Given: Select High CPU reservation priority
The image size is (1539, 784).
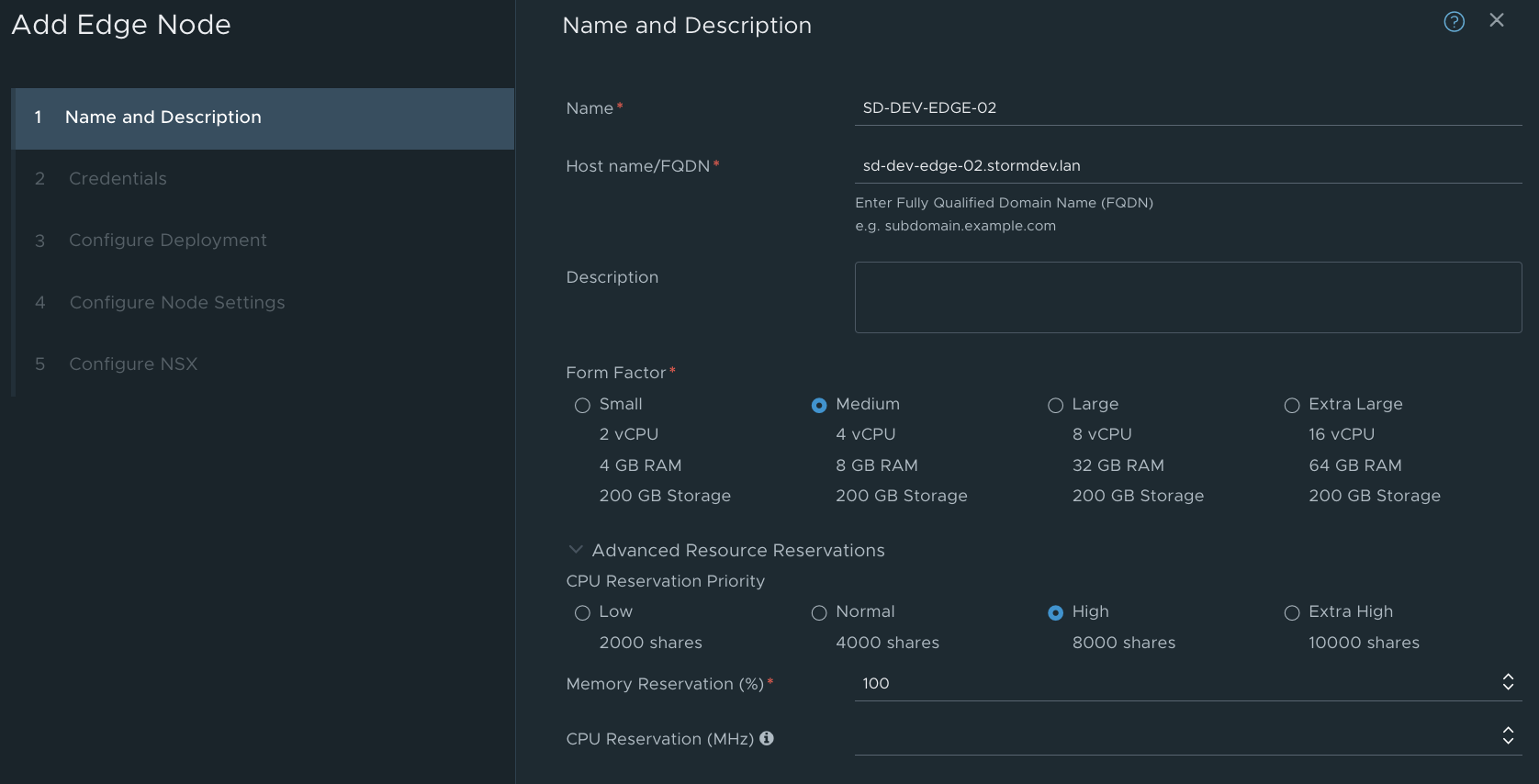Looking at the screenshot, I should [1056, 612].
